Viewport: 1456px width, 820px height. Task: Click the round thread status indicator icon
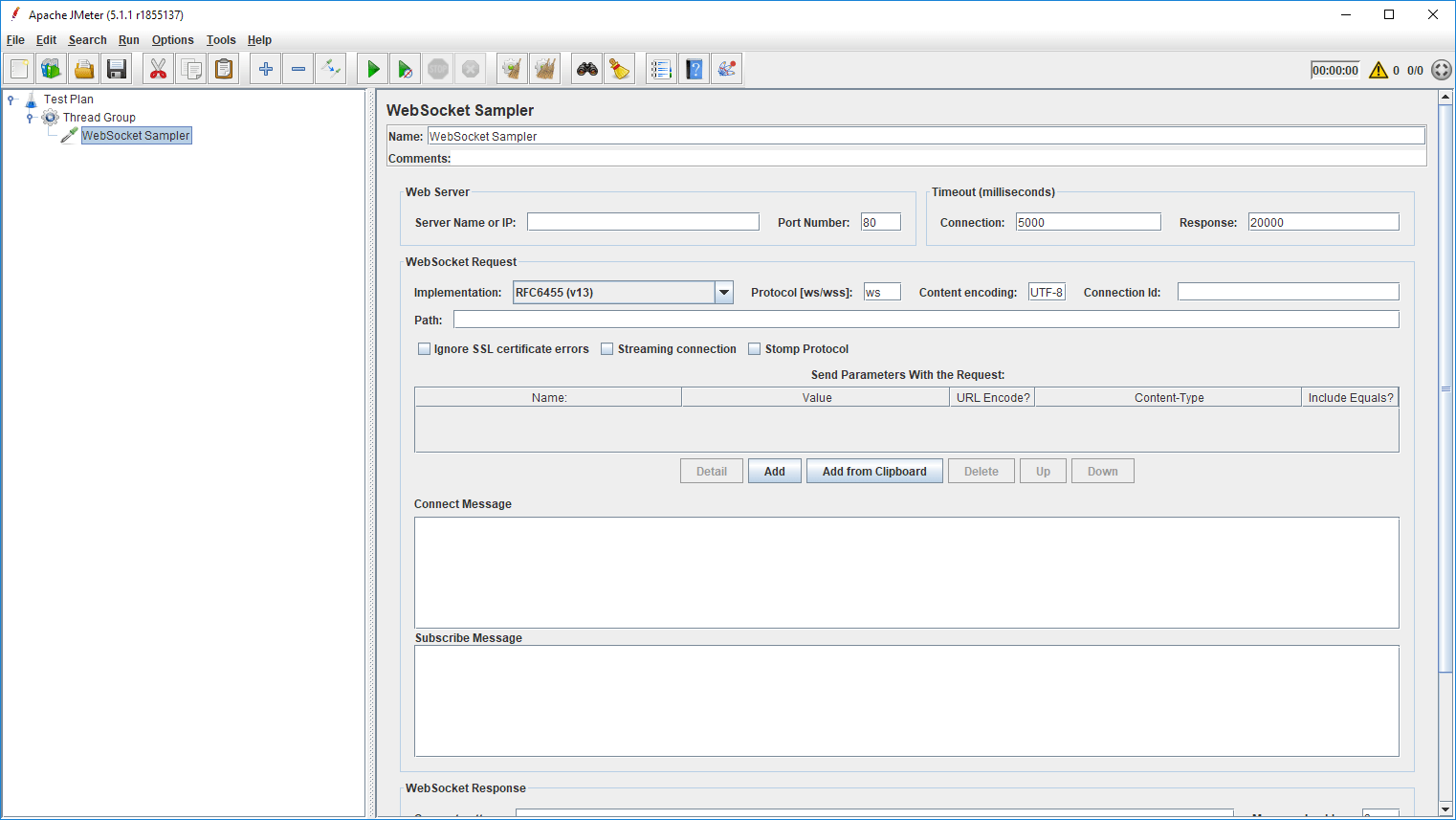point(1442,70)
